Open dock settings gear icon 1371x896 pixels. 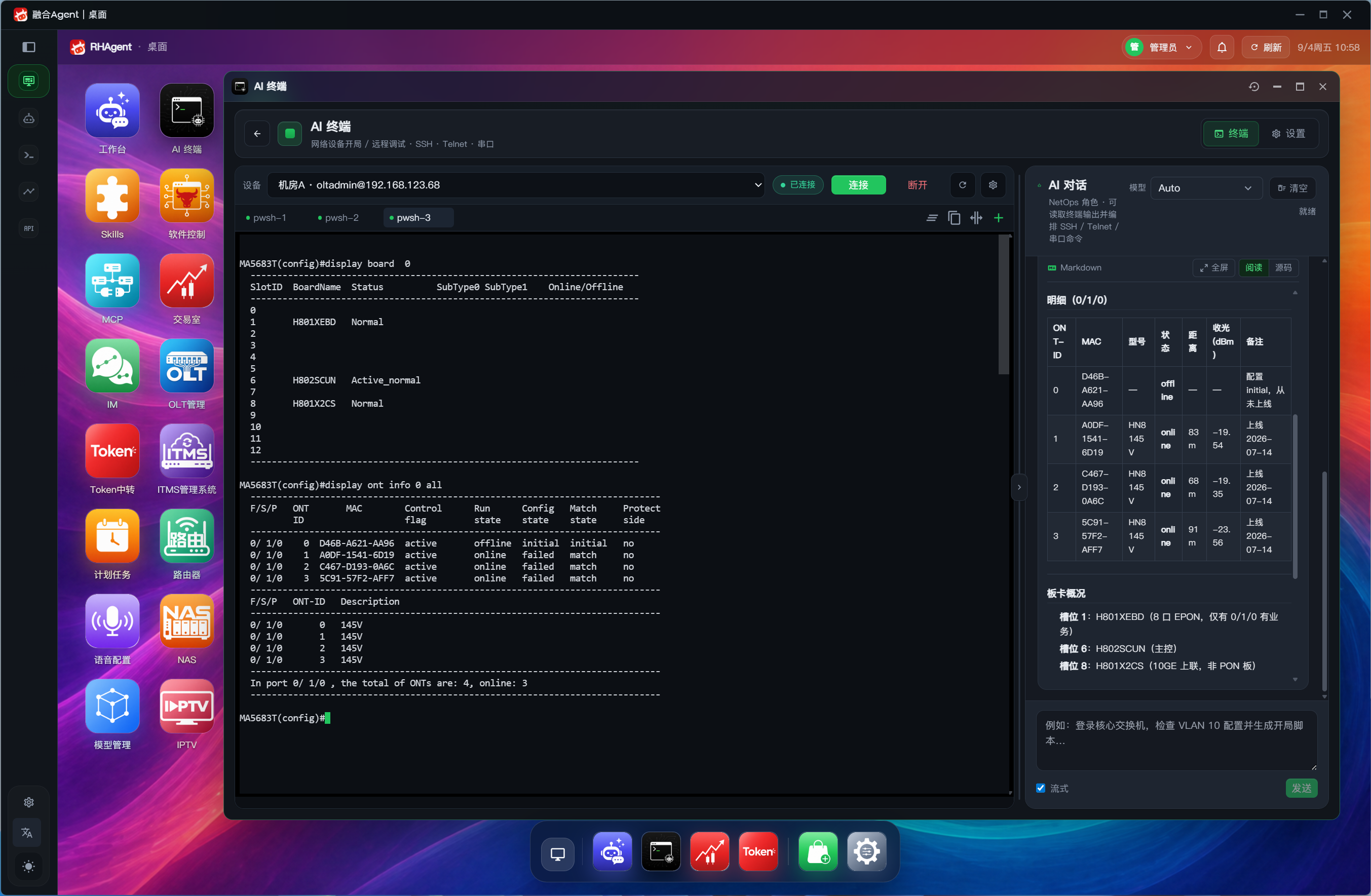click(866, 851)
